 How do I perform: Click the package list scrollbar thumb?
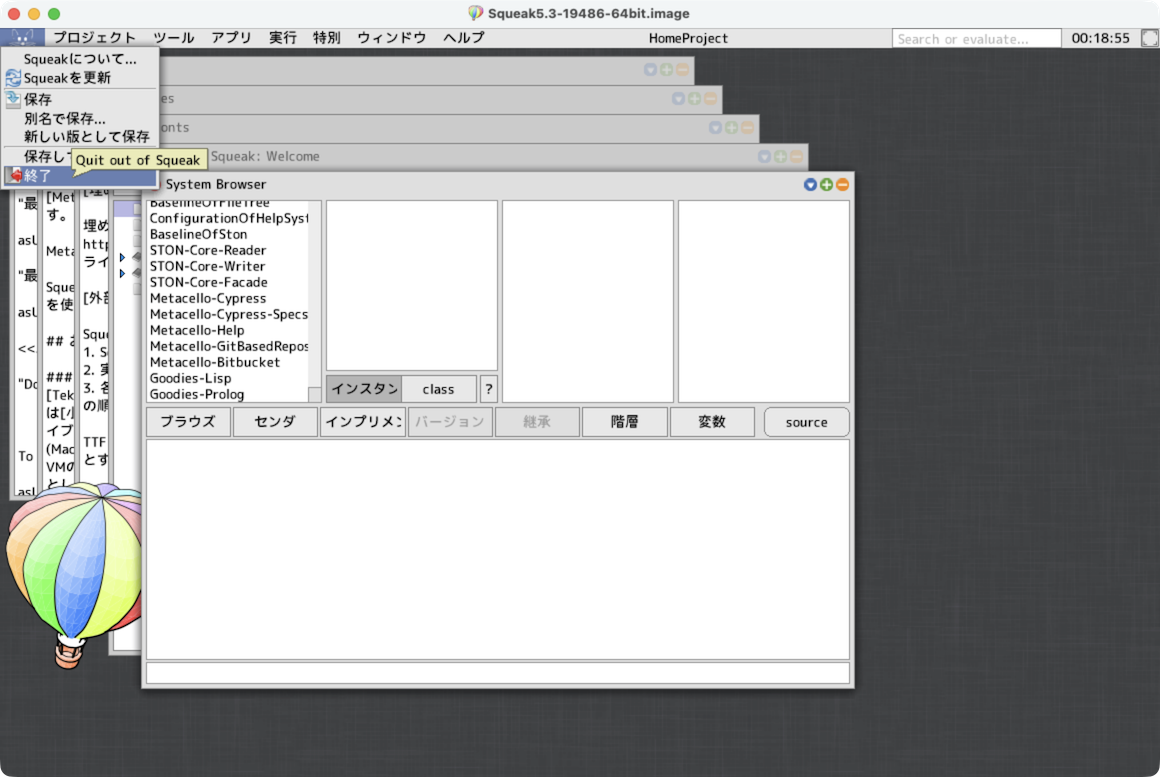(x=315, y=394)
